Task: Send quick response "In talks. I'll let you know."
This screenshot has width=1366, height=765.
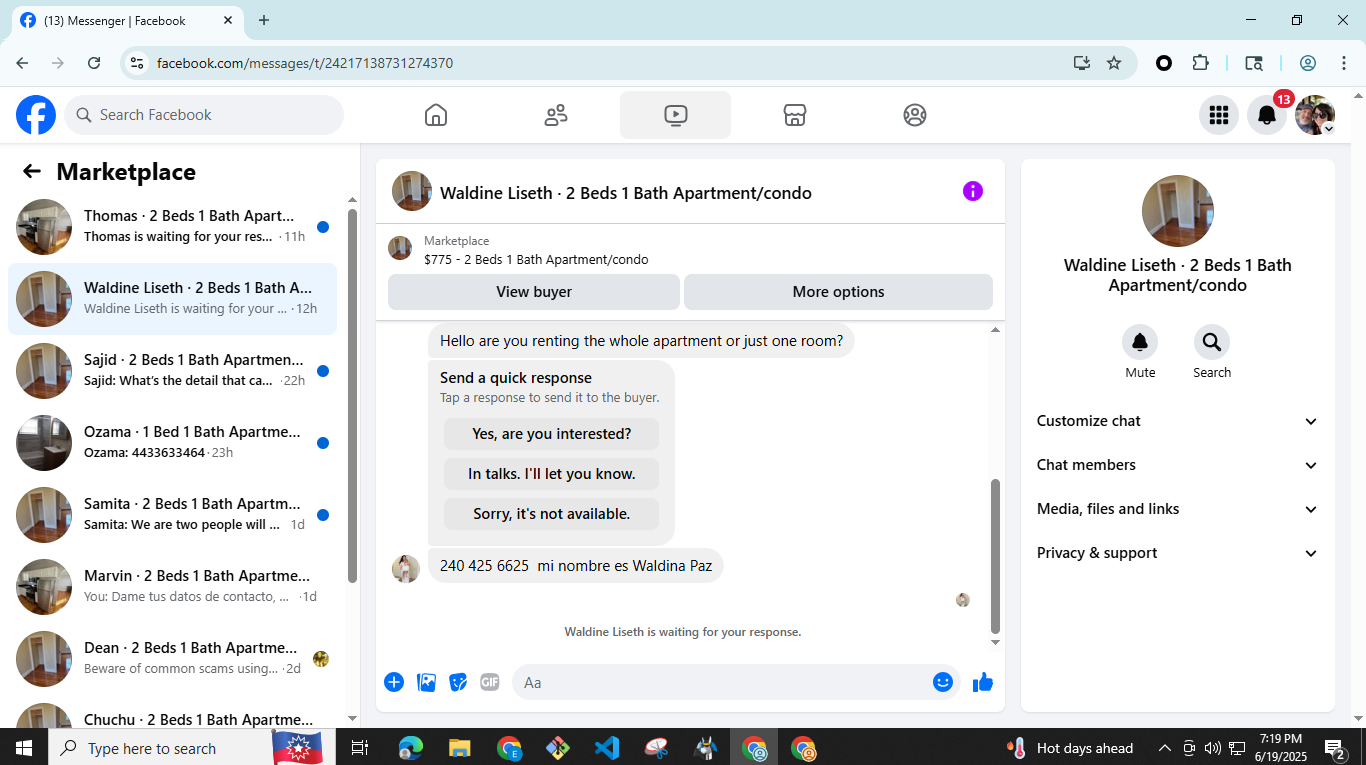Action: tap(551, 474)
